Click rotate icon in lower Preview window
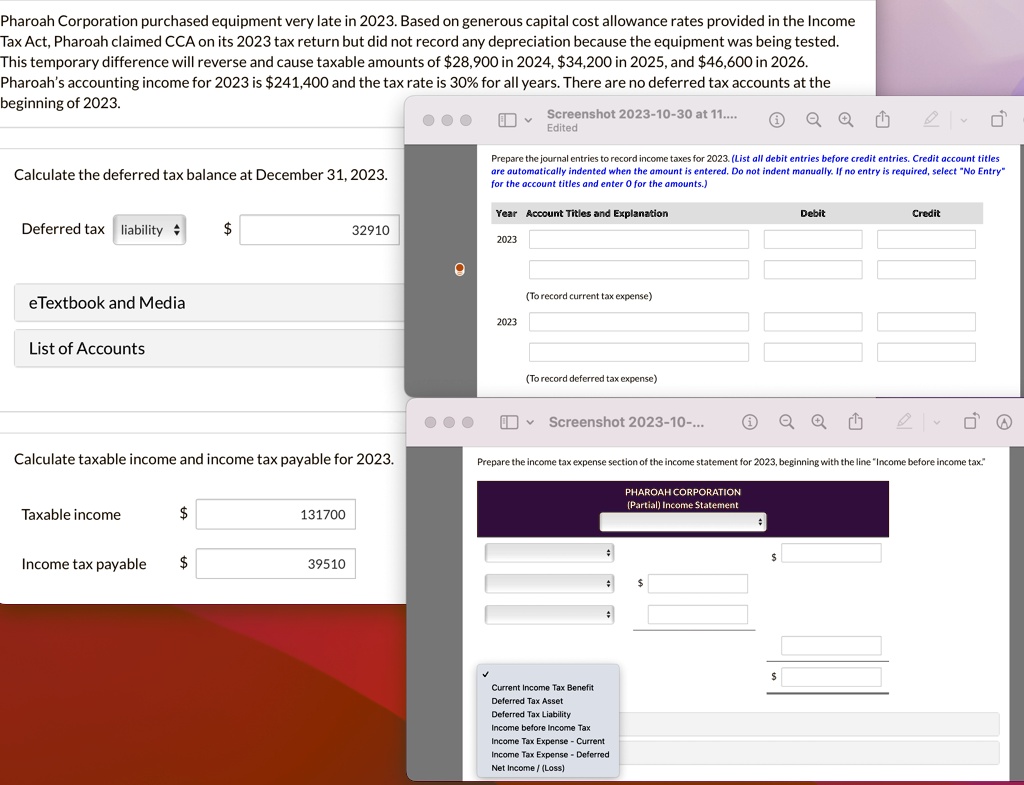Viewport: 1024px width, 785px height. [x=972, y=421]
